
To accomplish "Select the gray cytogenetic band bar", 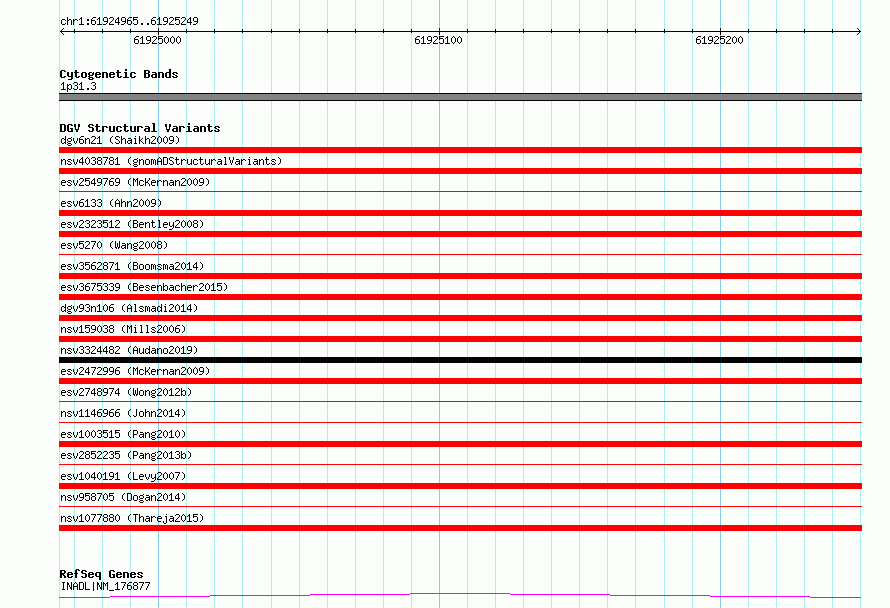I will point(460,97).
